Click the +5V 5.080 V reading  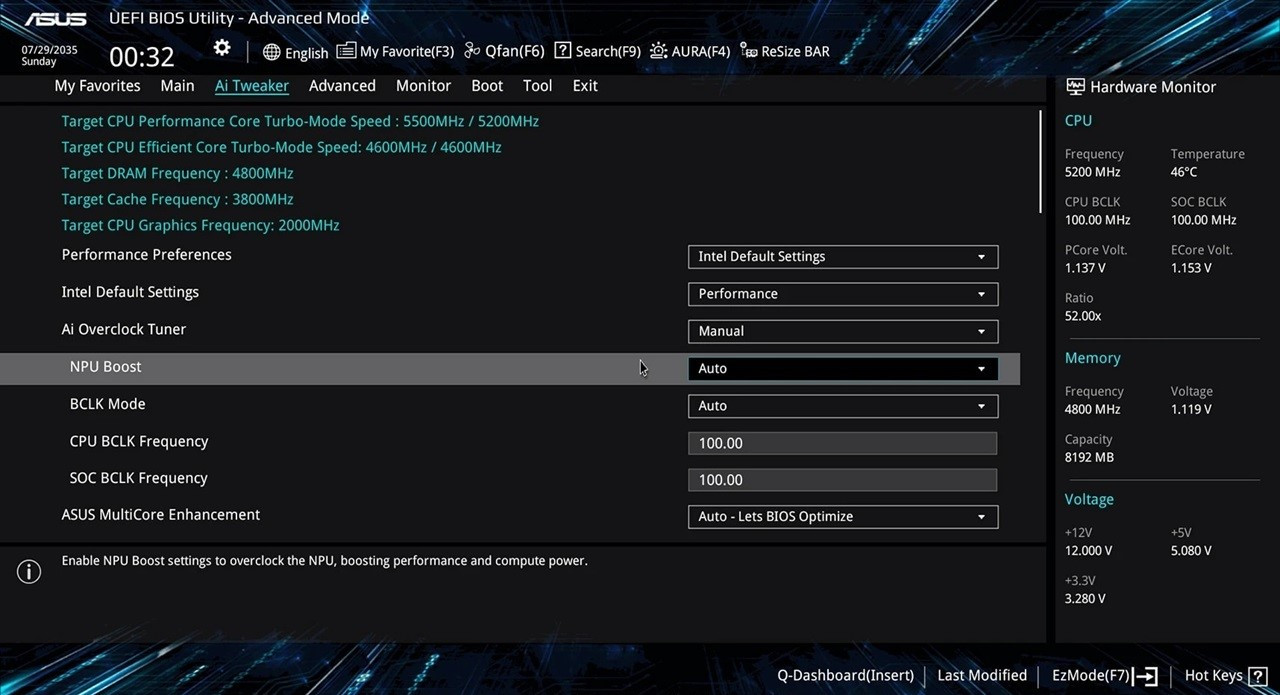click(x=1191, y=551)
